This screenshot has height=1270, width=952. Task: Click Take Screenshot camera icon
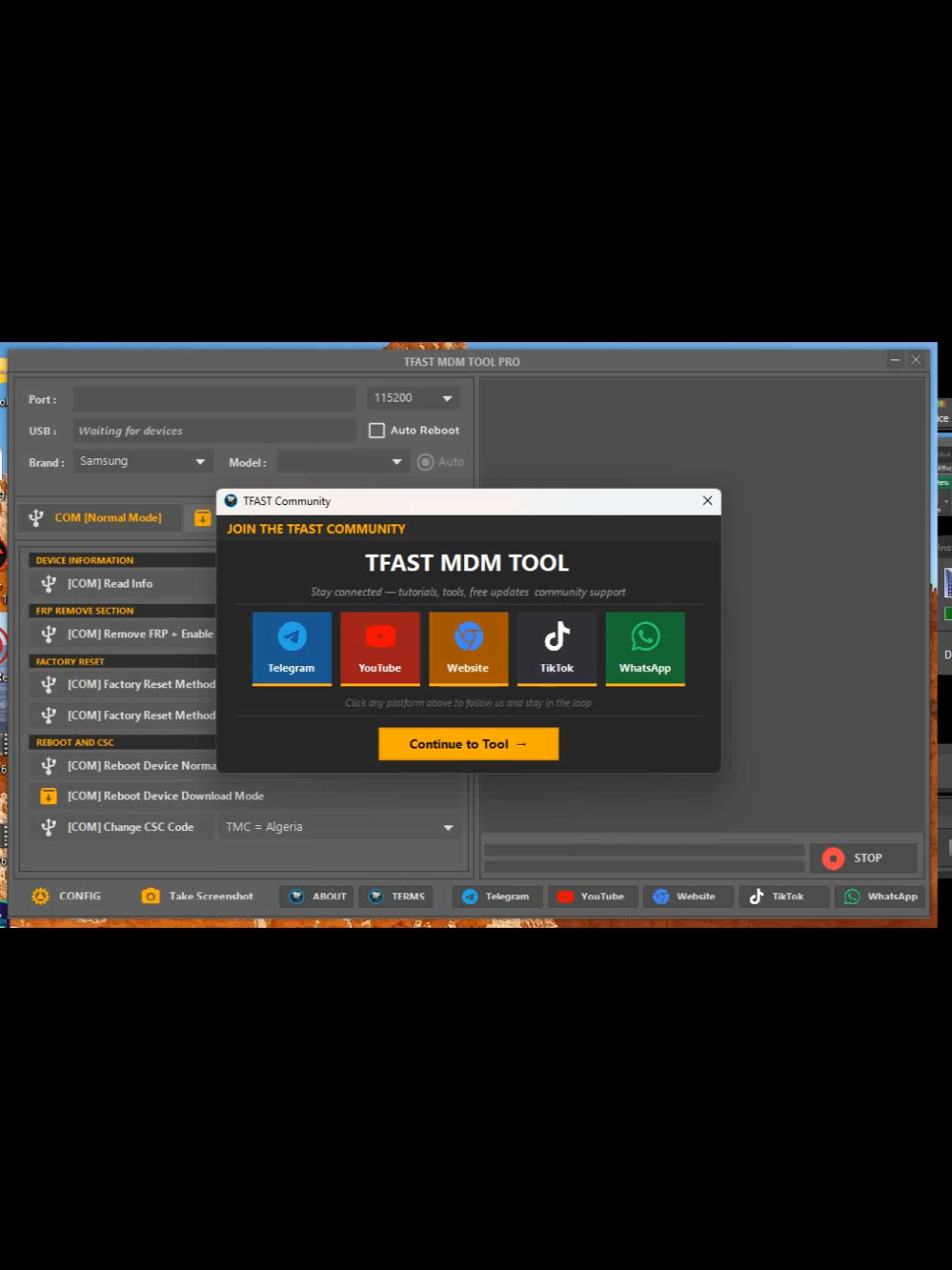[x=151, y=896]
